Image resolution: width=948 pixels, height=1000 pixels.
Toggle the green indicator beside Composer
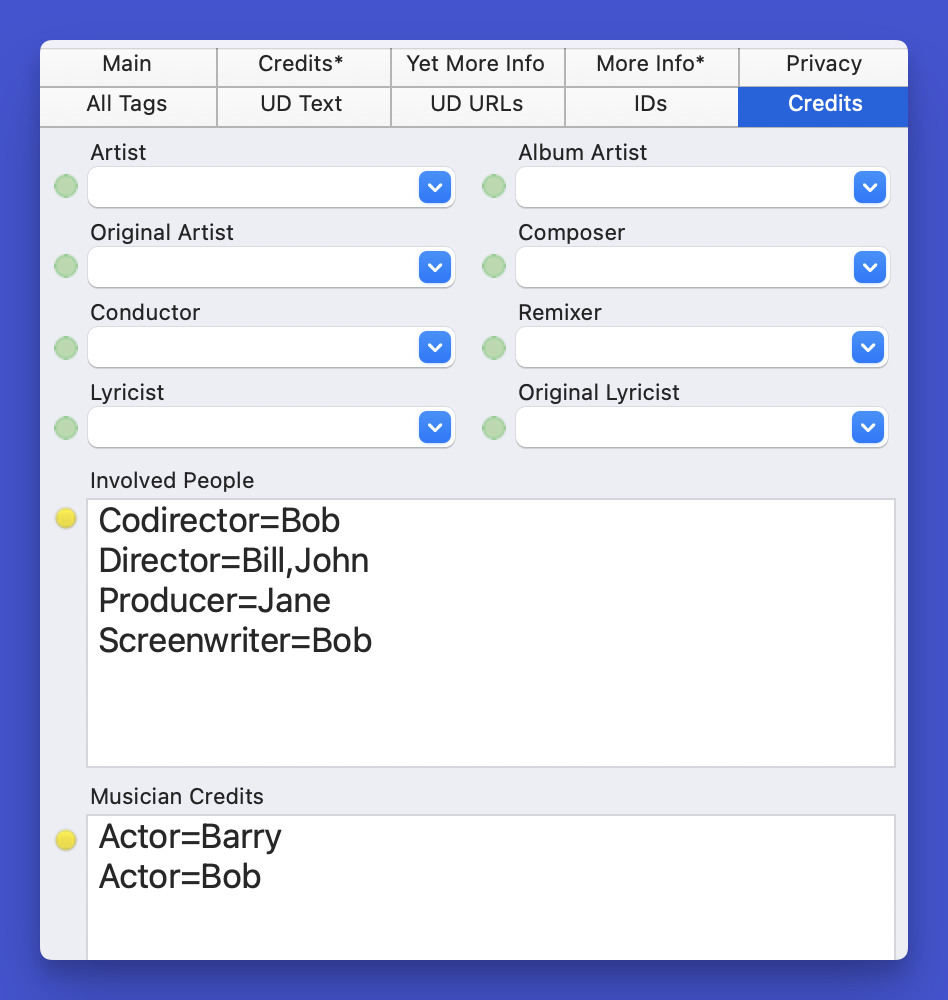494,266
